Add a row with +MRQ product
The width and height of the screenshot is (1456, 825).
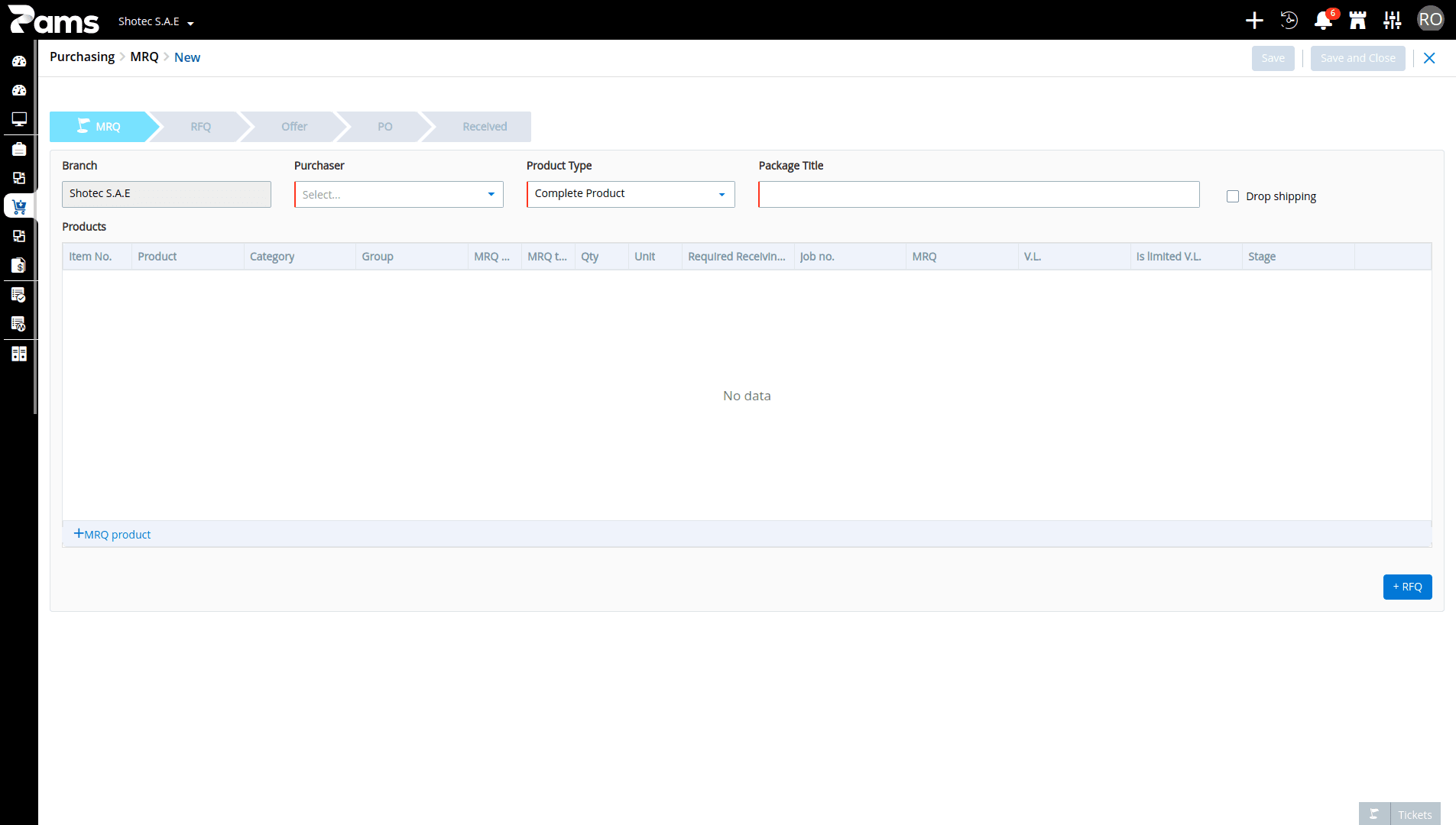point(112,534)
